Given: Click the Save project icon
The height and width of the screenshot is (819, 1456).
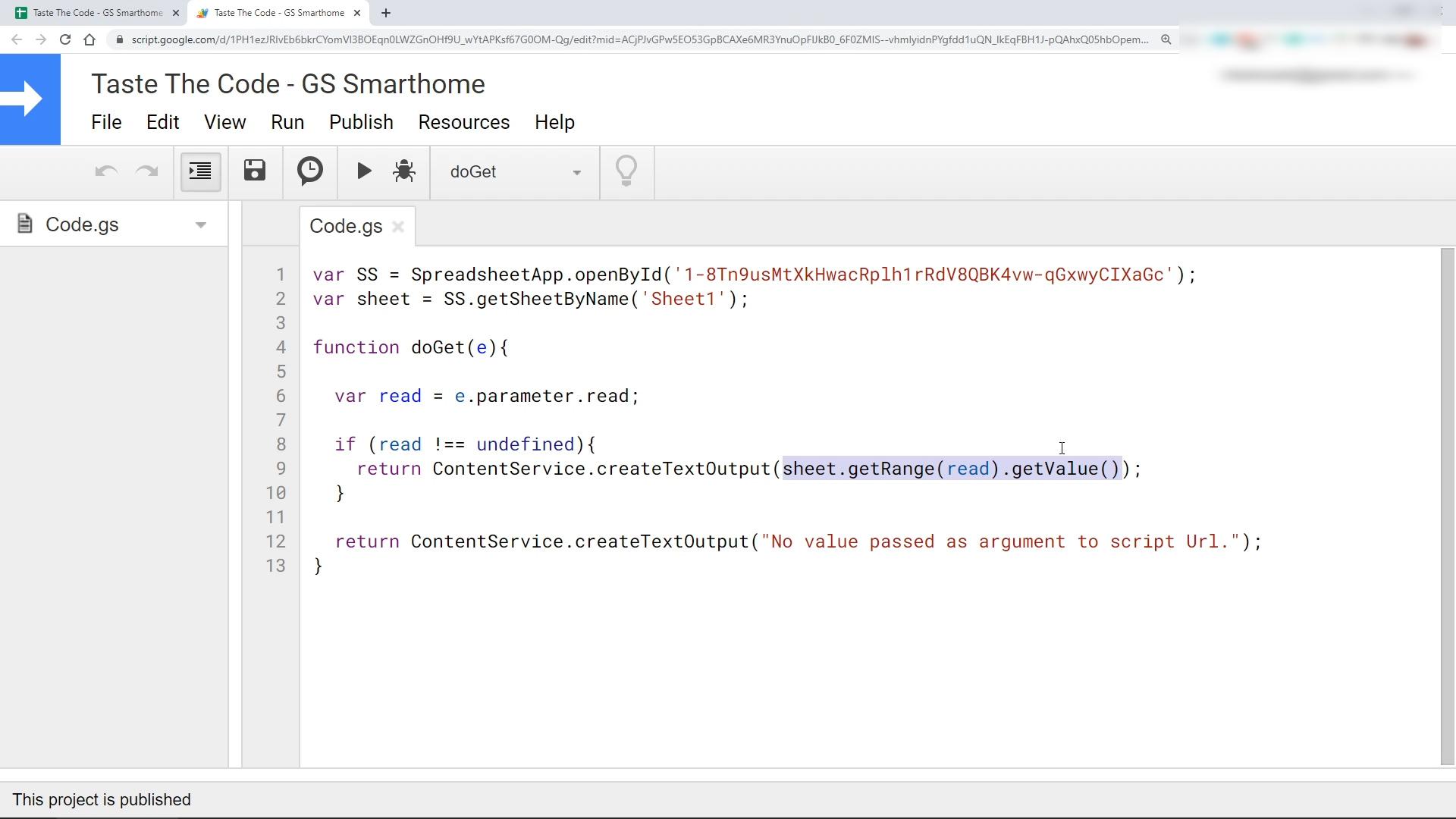Looking at the screenshot, I should click(x=255, y=171).
